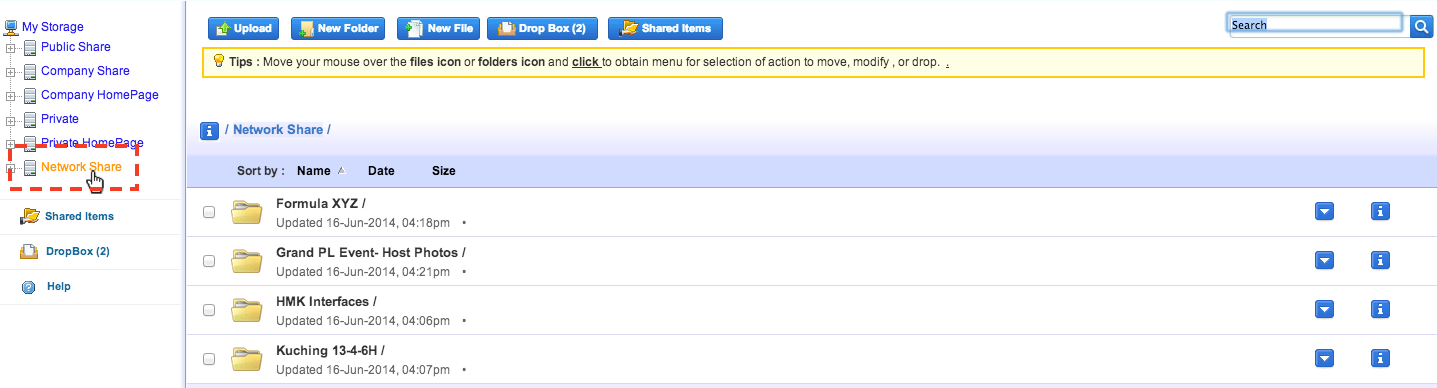
Task: Open info icon beside Network Share breadcrumb
Action: (x=210, y=131)
